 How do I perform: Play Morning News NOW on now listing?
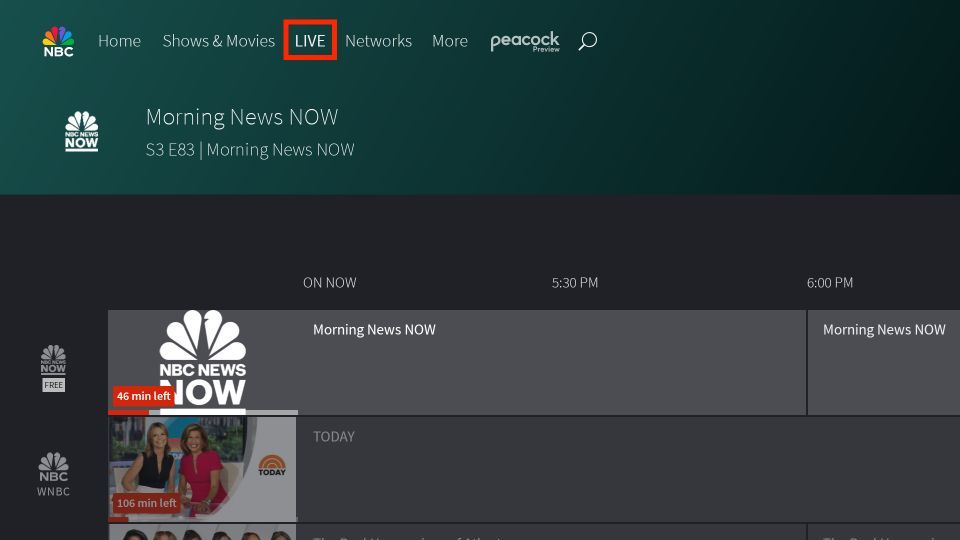point(552,362)
